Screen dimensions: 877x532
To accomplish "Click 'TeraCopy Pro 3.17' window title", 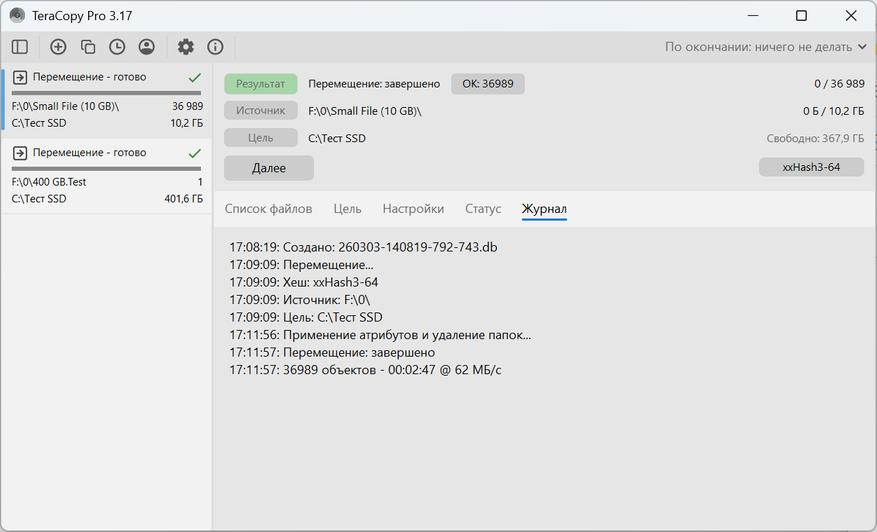I will pos(82,16).
